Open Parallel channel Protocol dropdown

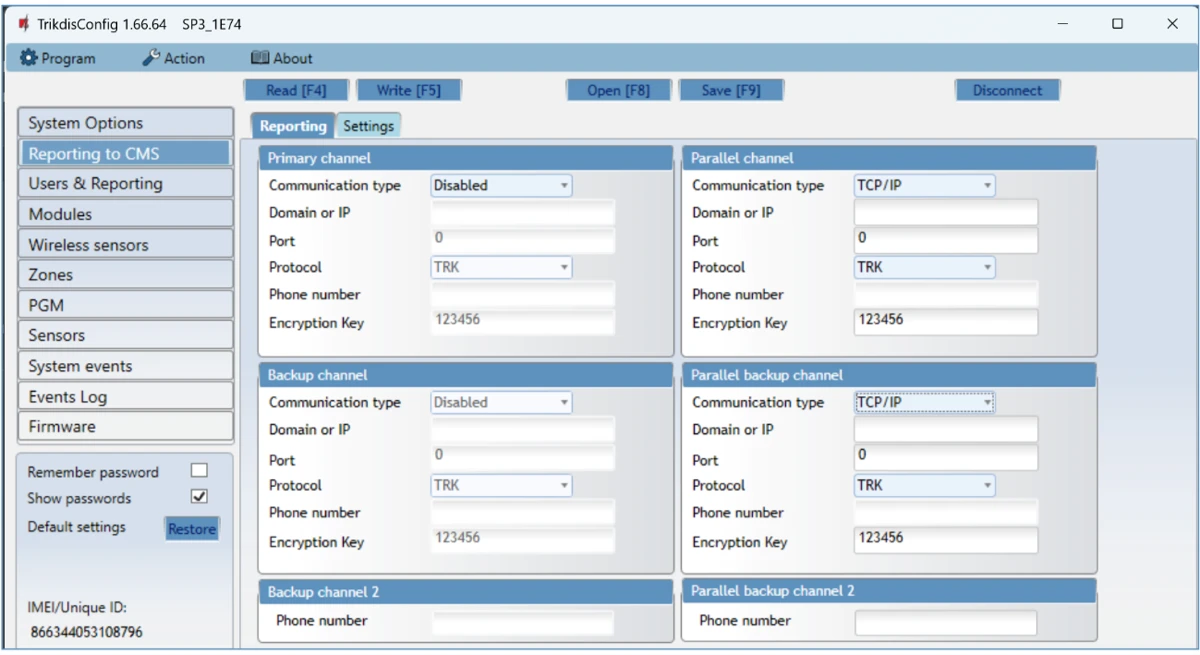(x=924, y=267)
